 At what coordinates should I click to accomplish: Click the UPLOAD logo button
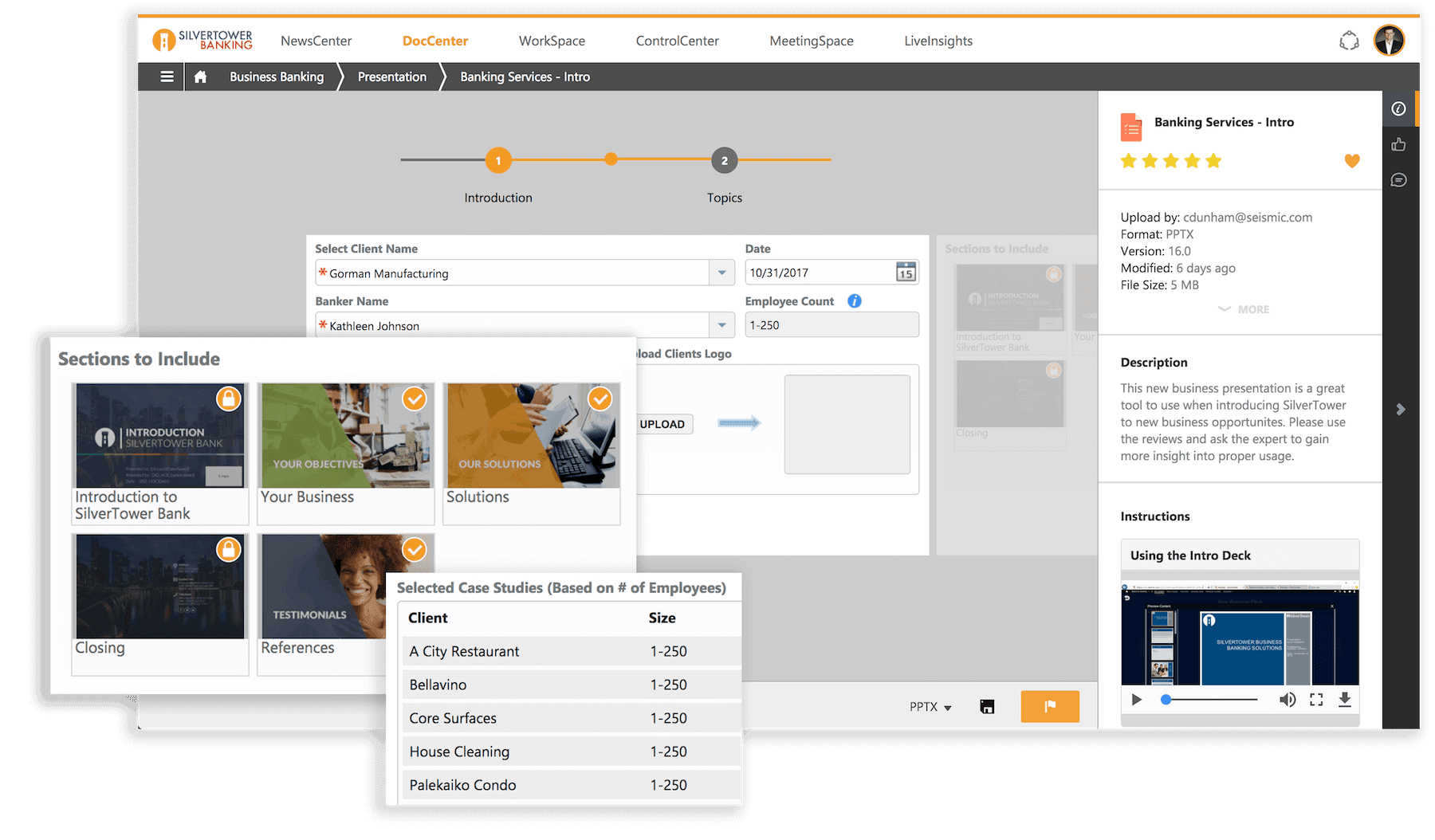tap(662, 424)
